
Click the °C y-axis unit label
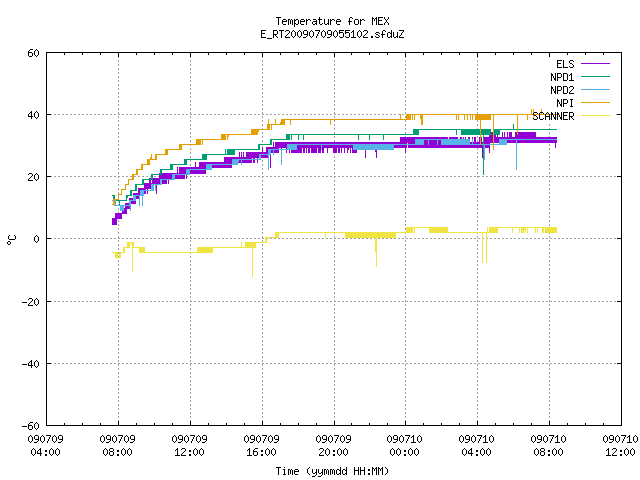pos(11,240)
